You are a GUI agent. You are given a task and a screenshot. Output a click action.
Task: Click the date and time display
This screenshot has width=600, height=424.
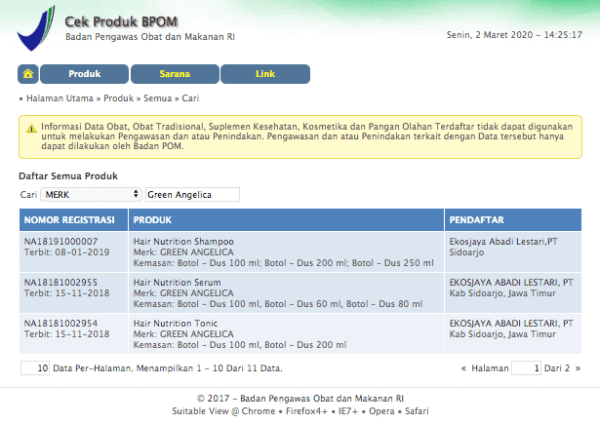tap(514, 35)
